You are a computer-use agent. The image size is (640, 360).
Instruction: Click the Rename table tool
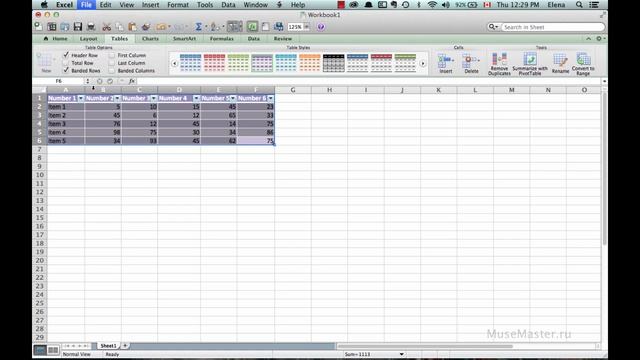(x=560, y=63)
